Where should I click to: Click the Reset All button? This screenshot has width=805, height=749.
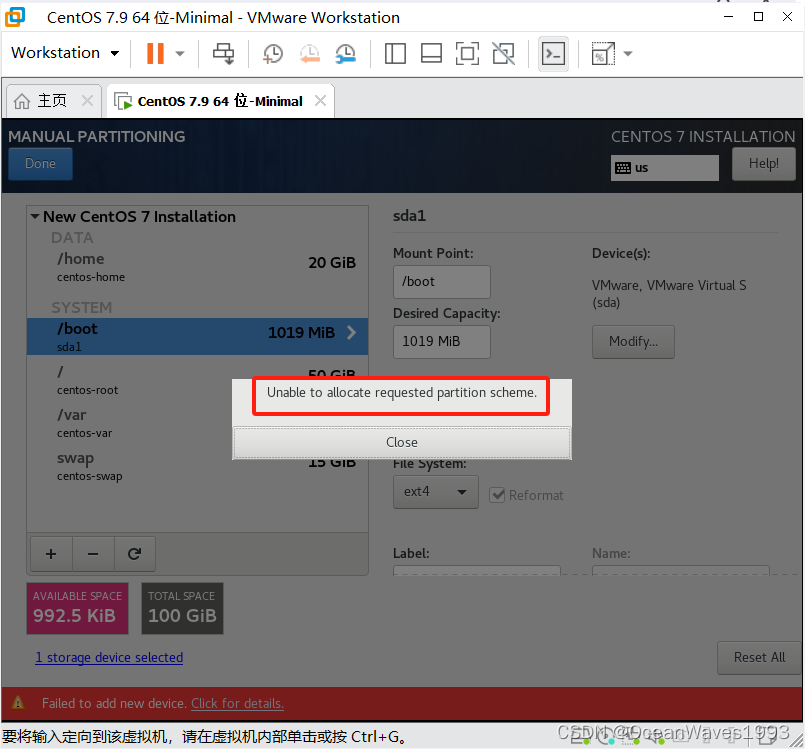tap(759, 658)
